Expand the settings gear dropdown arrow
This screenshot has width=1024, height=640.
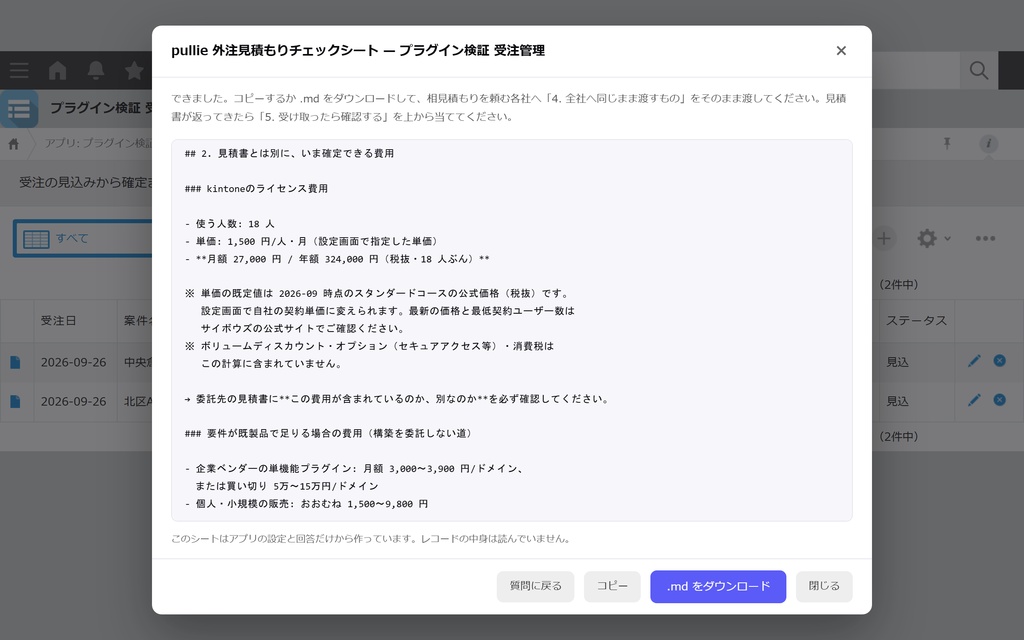coord(948,239)
